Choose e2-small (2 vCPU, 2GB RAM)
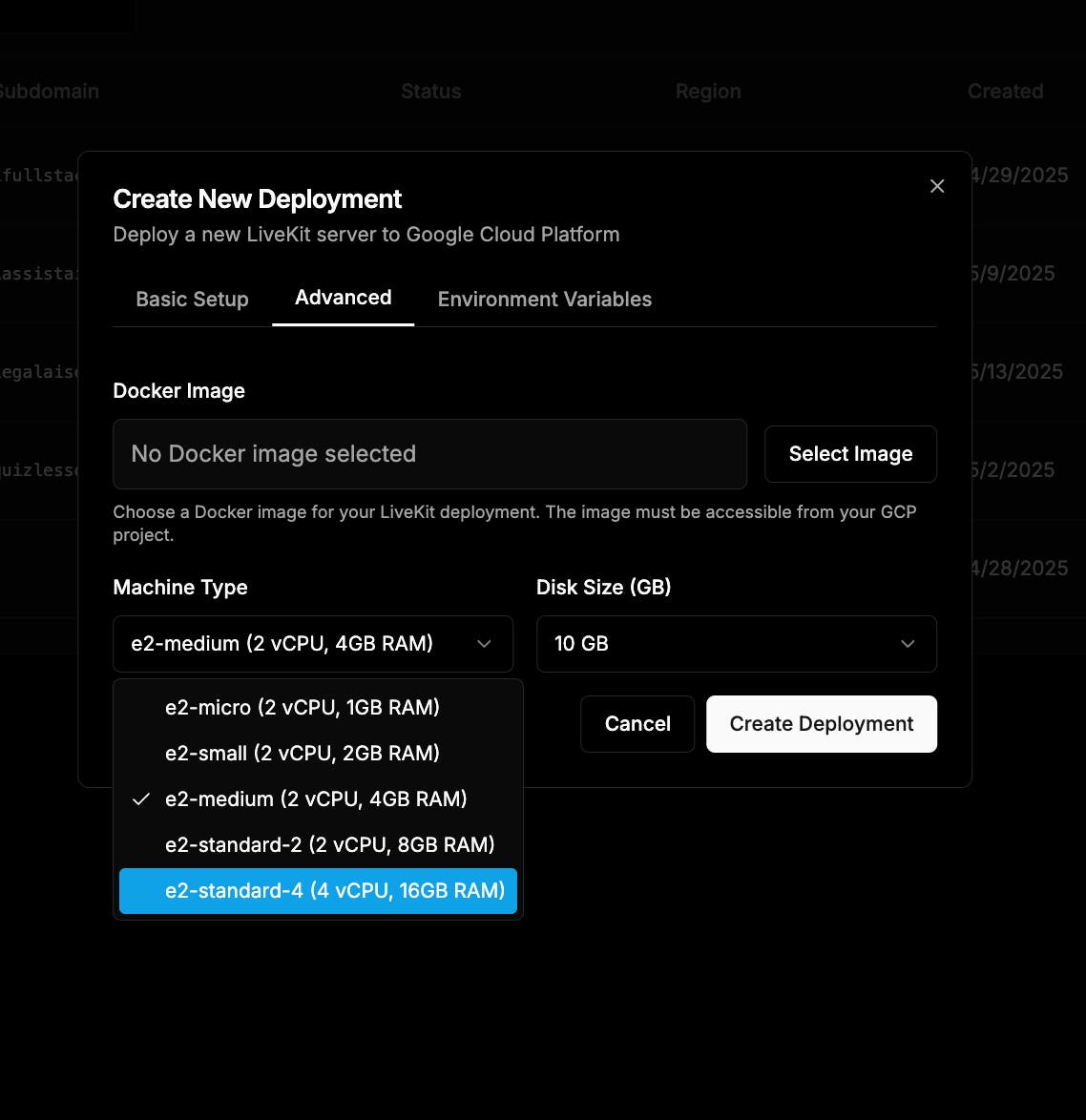Viewport: 1086px width, 1120px height. pos(318,753)
